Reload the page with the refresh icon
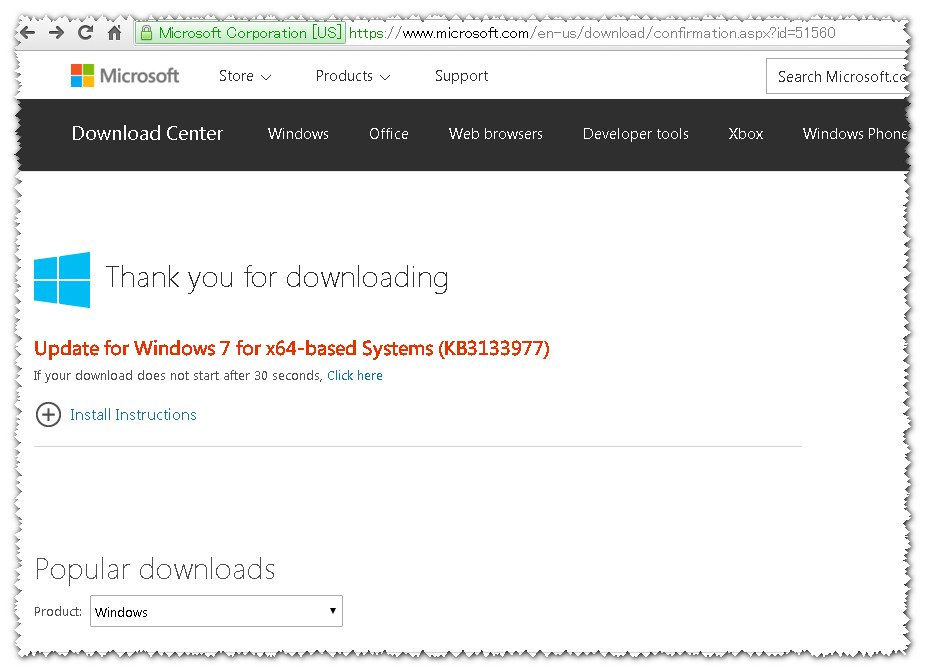 coord(85,32)
